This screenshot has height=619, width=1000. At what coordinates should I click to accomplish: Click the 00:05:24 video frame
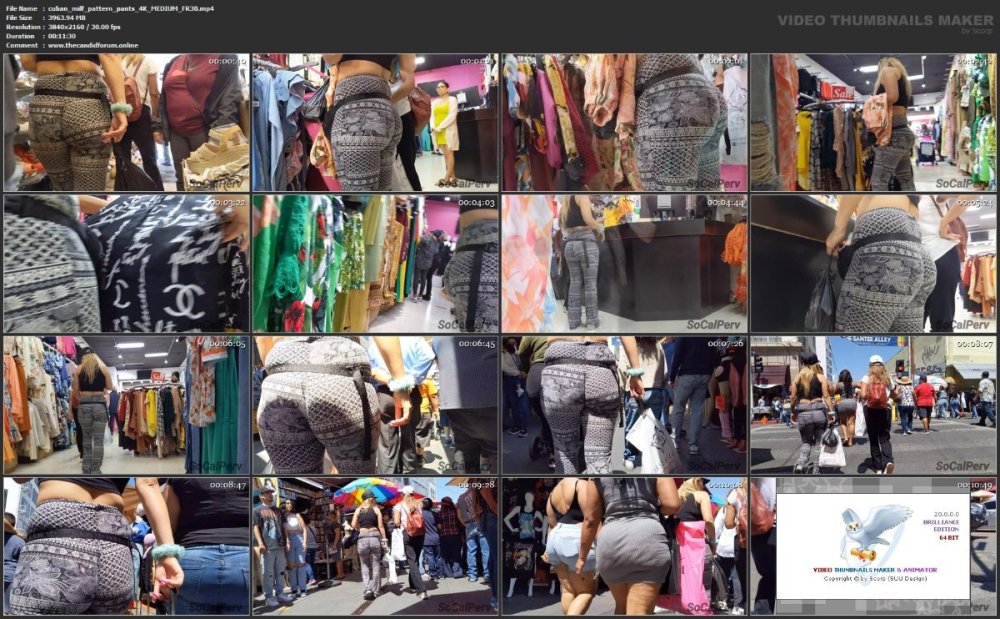coord(873,264)
